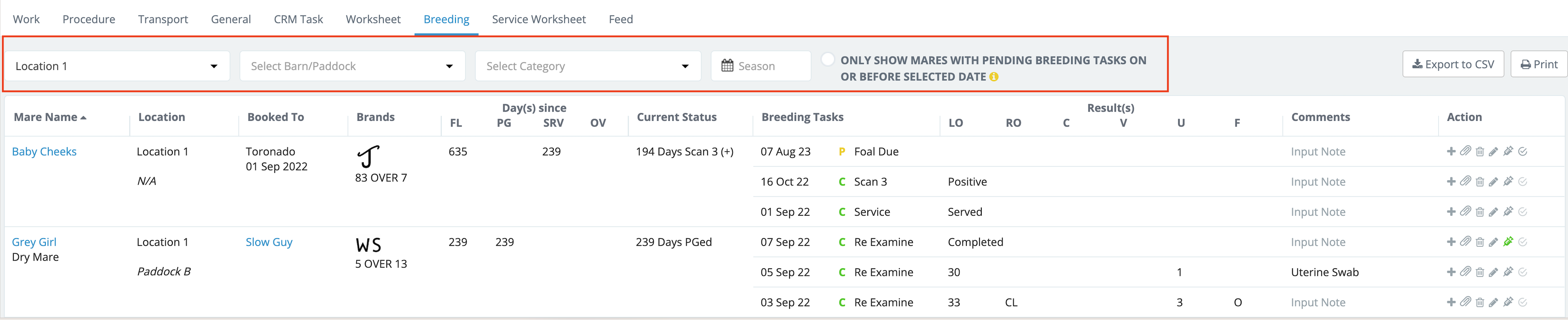
Task: Click the trash icon in the Service row
Action: pos(1480,212)
